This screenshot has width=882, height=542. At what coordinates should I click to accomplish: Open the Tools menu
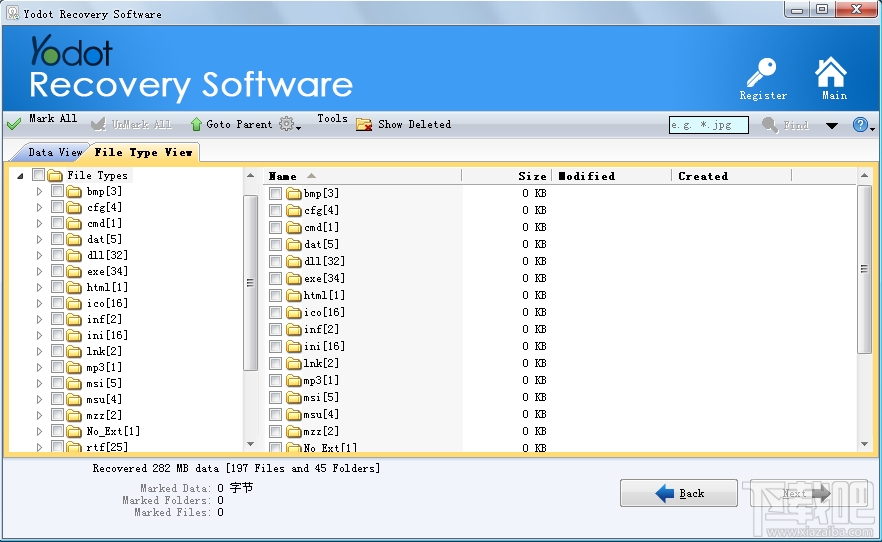332,119
